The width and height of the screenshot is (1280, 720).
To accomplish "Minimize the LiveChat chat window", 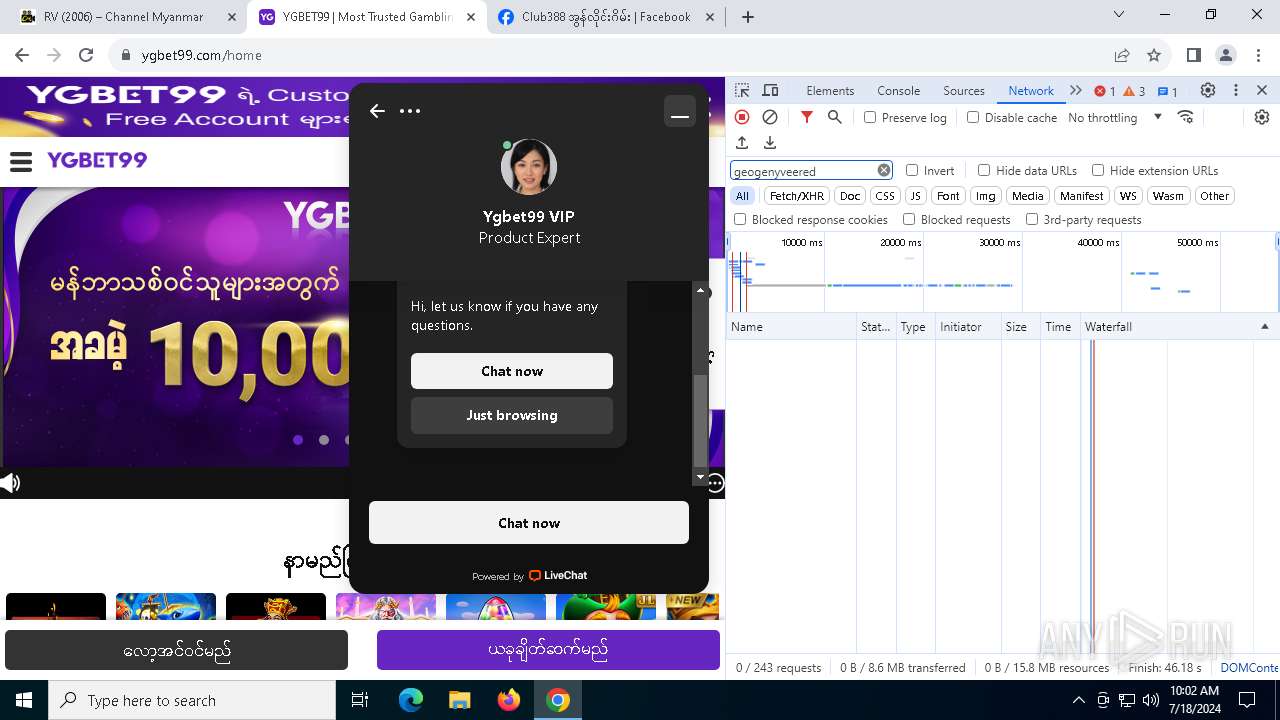I will click(680, 111).
